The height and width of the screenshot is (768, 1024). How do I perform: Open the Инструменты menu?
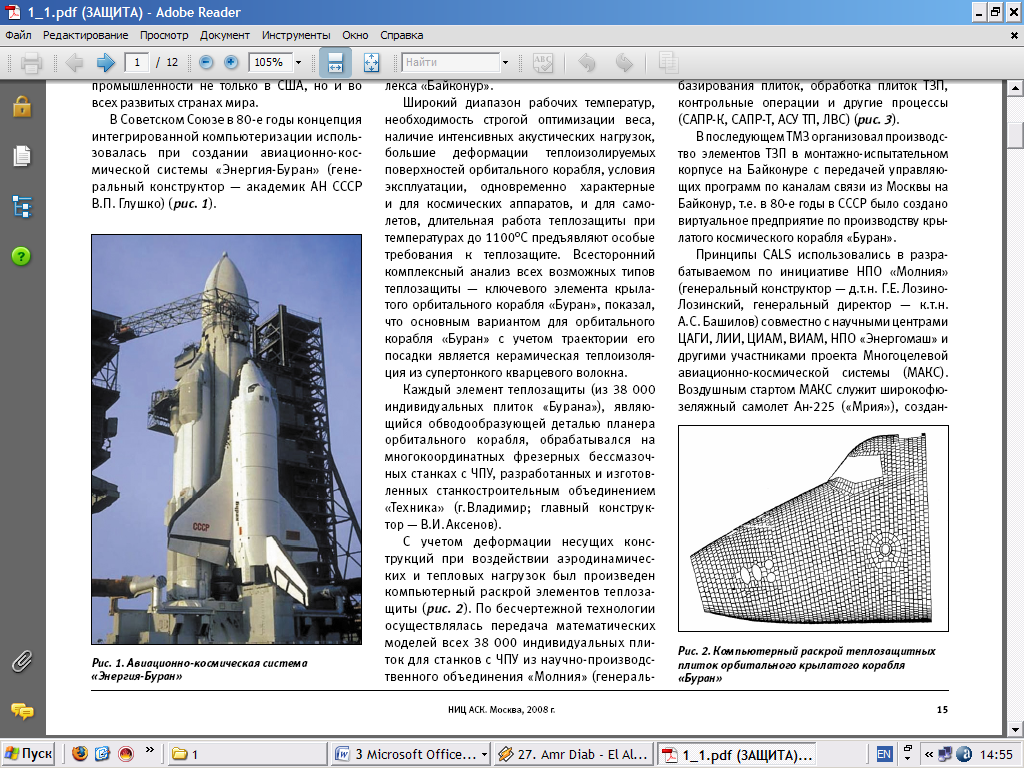coord(296,35)
